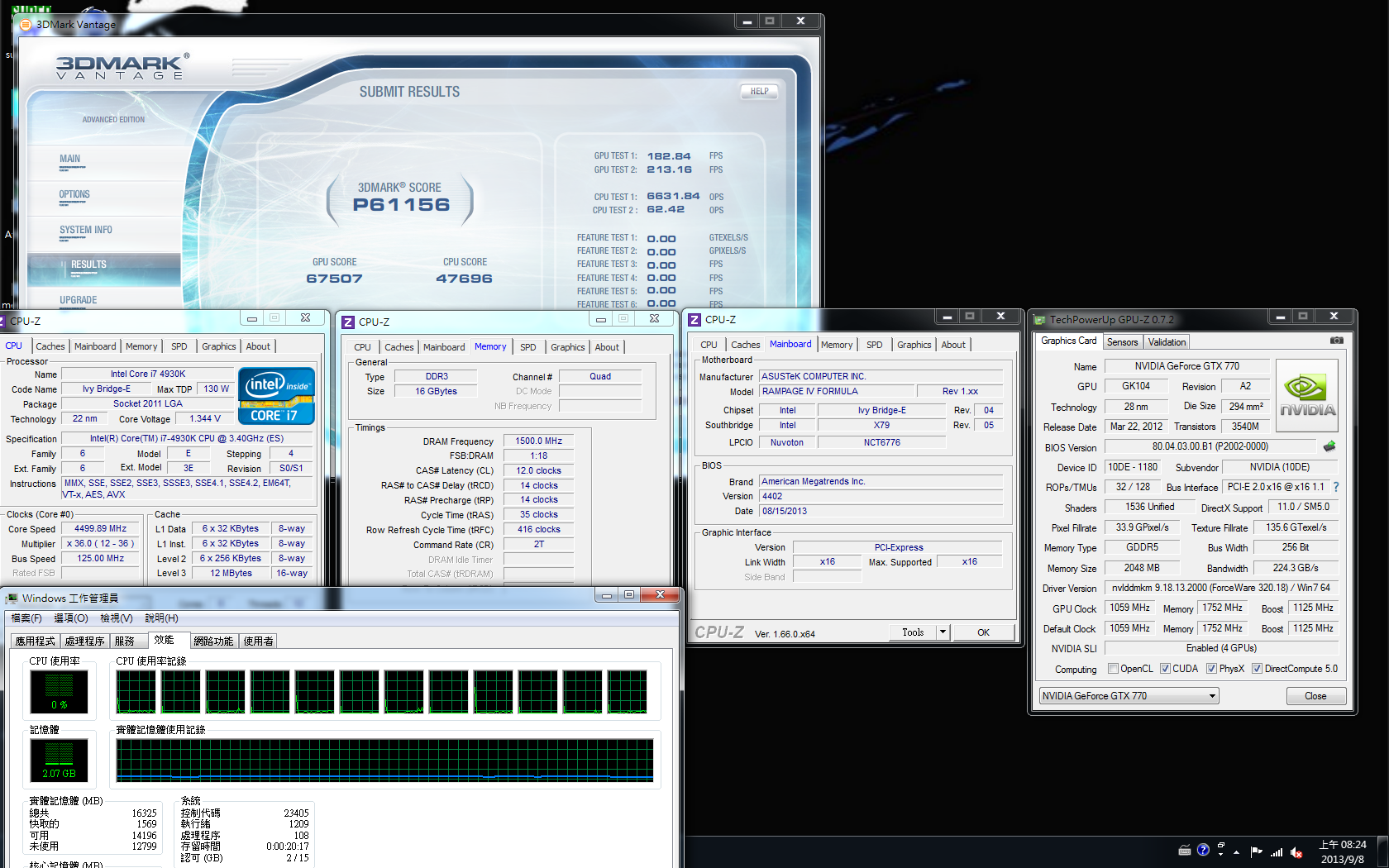Switch to the Sensors tab in GPU-Z
This screenshot has height=868, width=1389.
(1122, 342)
